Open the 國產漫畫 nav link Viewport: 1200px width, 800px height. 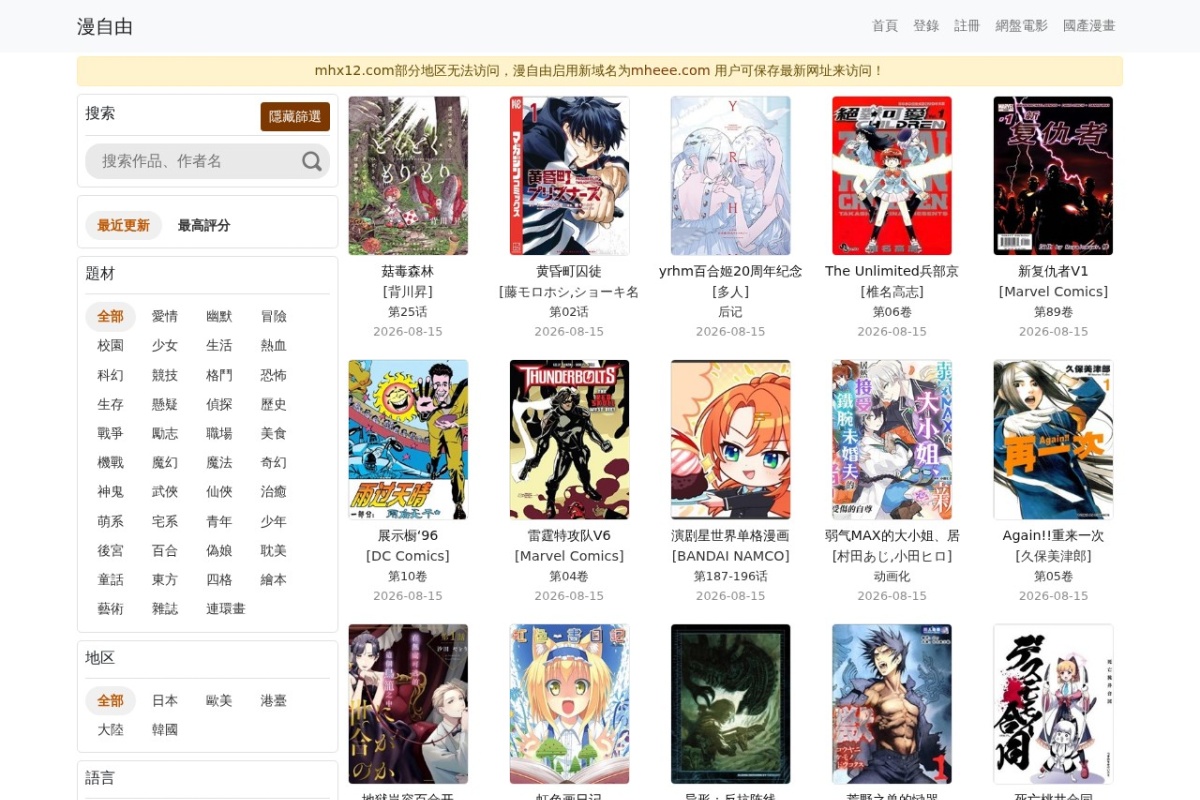tap(1089, 26)
